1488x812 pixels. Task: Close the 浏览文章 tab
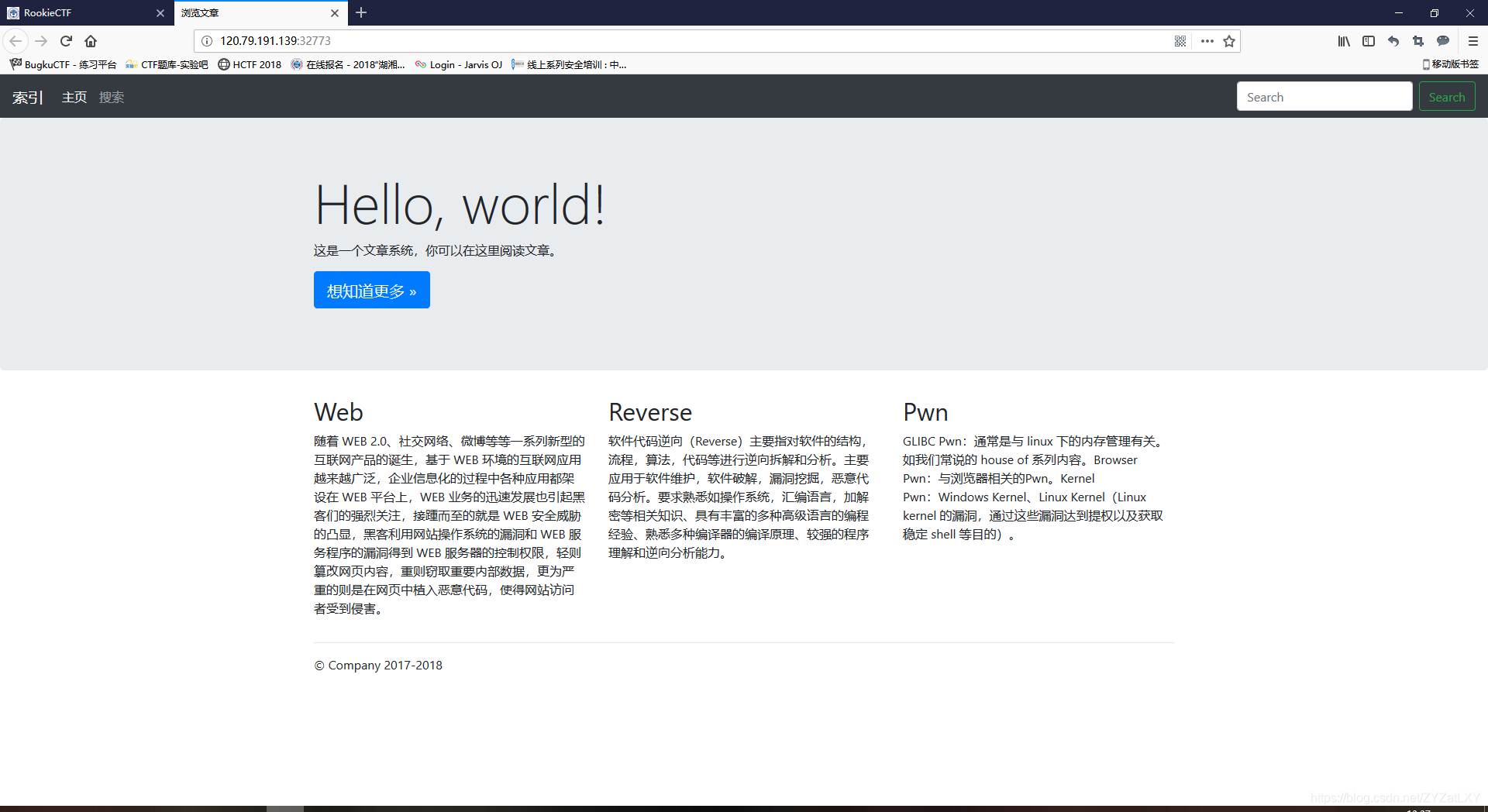click(x=335, y=13)
